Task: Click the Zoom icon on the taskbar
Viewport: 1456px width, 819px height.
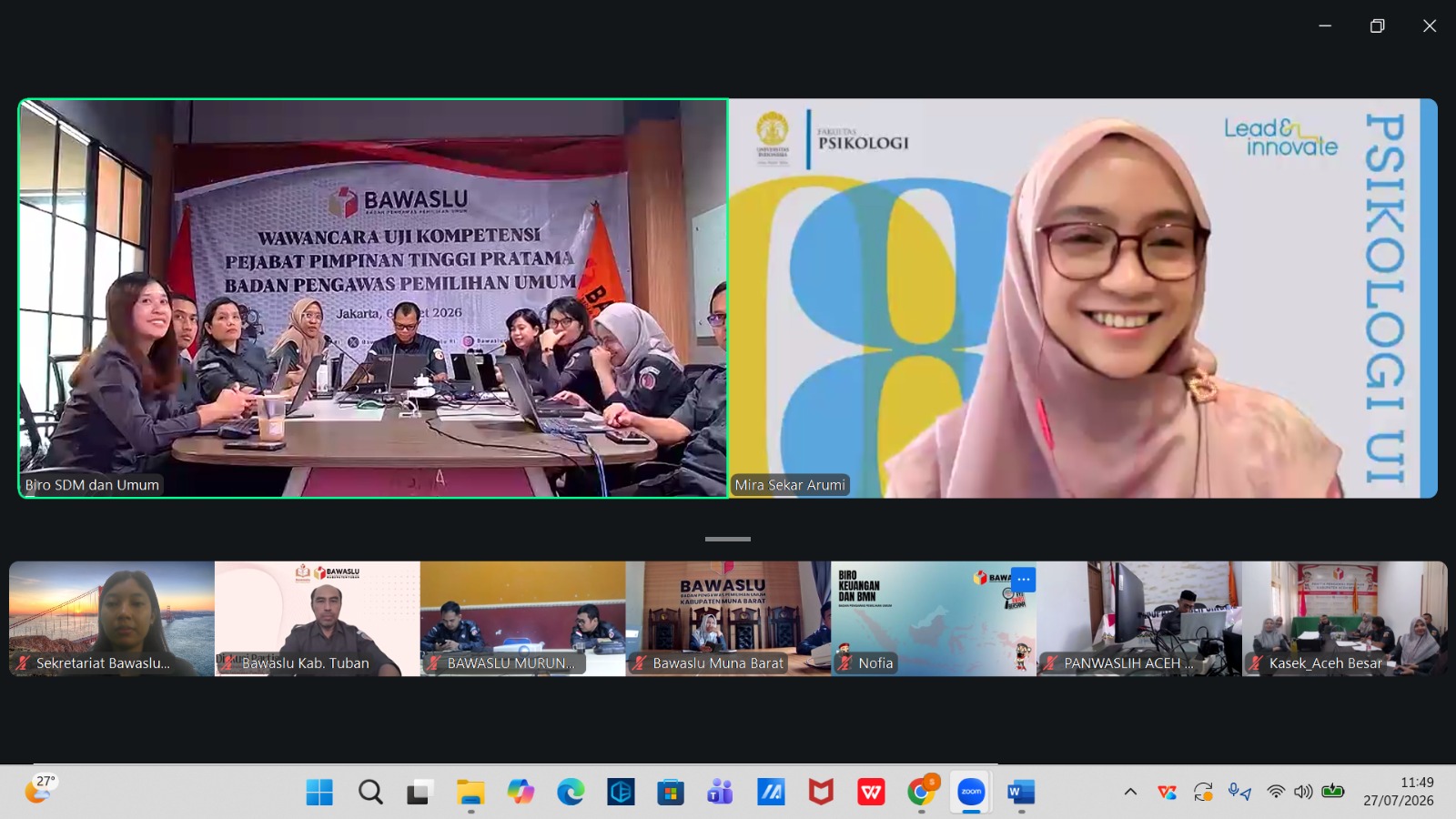Action: click(971, 793)
